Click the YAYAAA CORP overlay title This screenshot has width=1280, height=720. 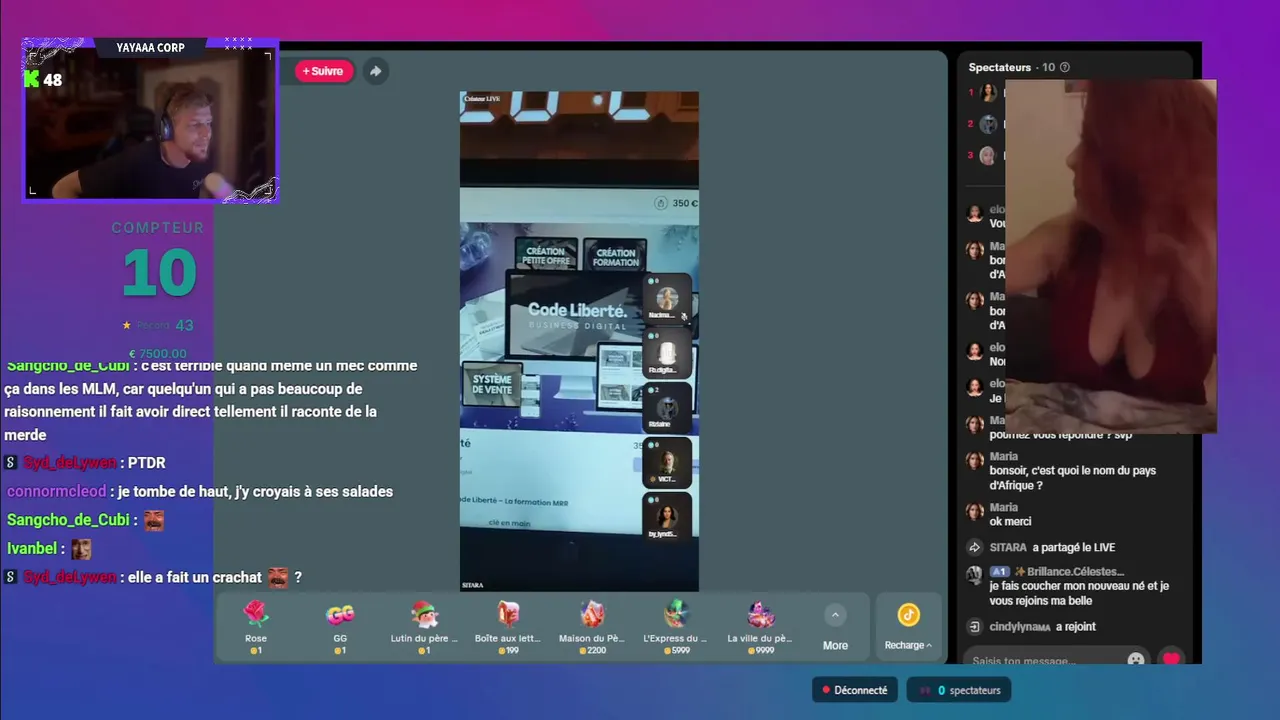point(150,47)
